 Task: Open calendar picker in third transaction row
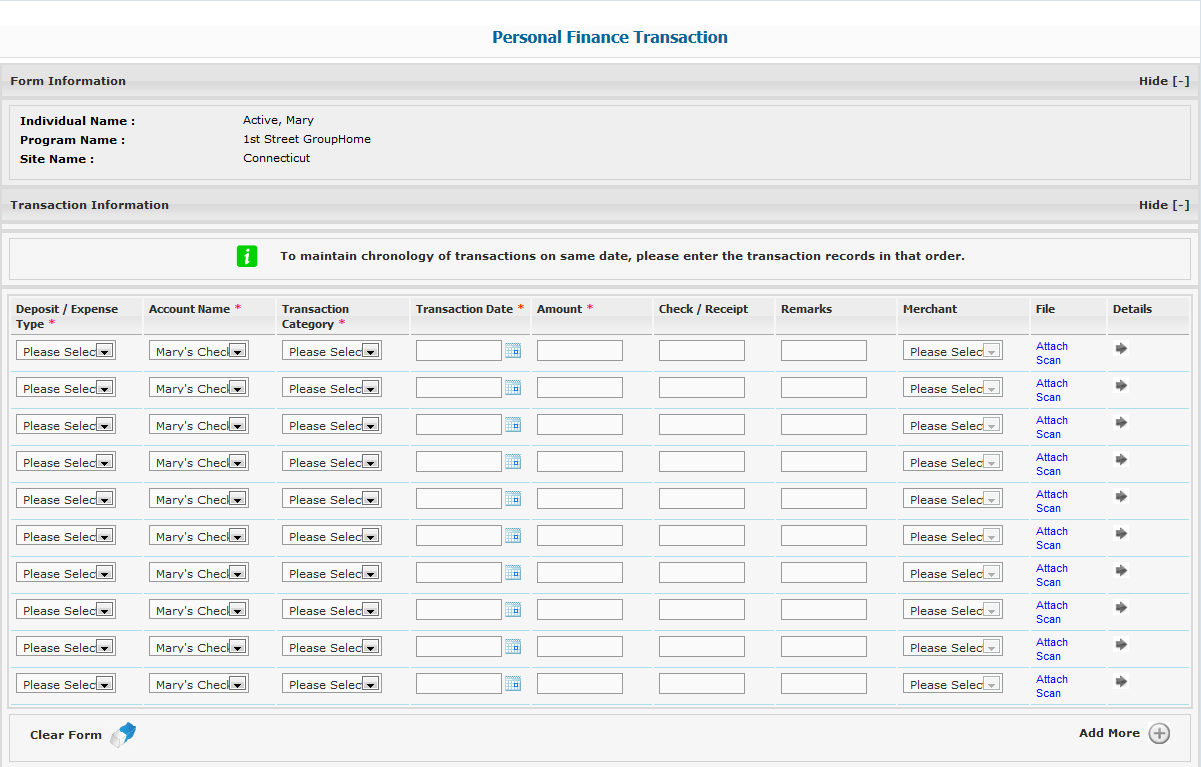pos(513,424)
